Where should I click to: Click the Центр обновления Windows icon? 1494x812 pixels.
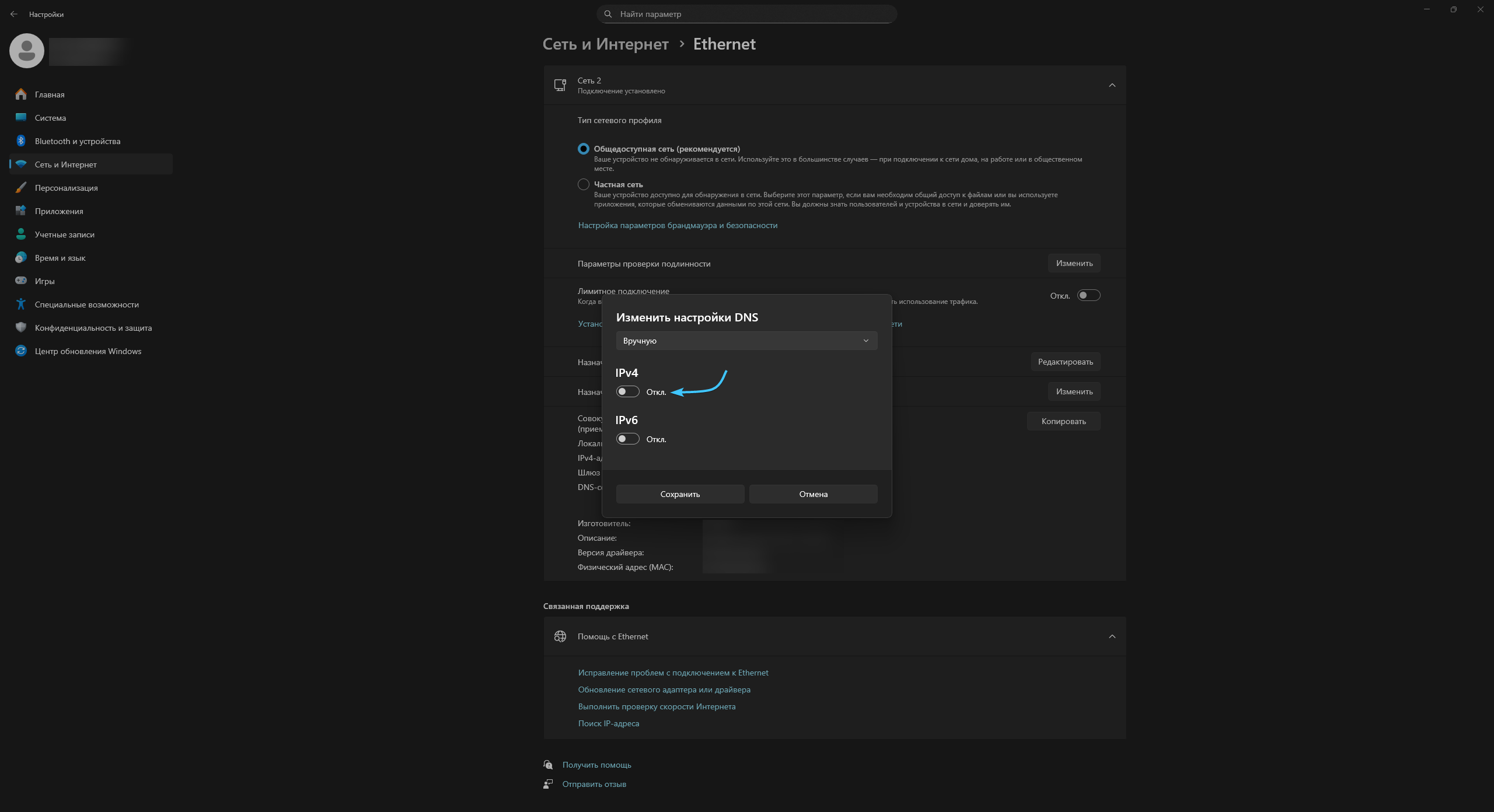click(21, 351)
